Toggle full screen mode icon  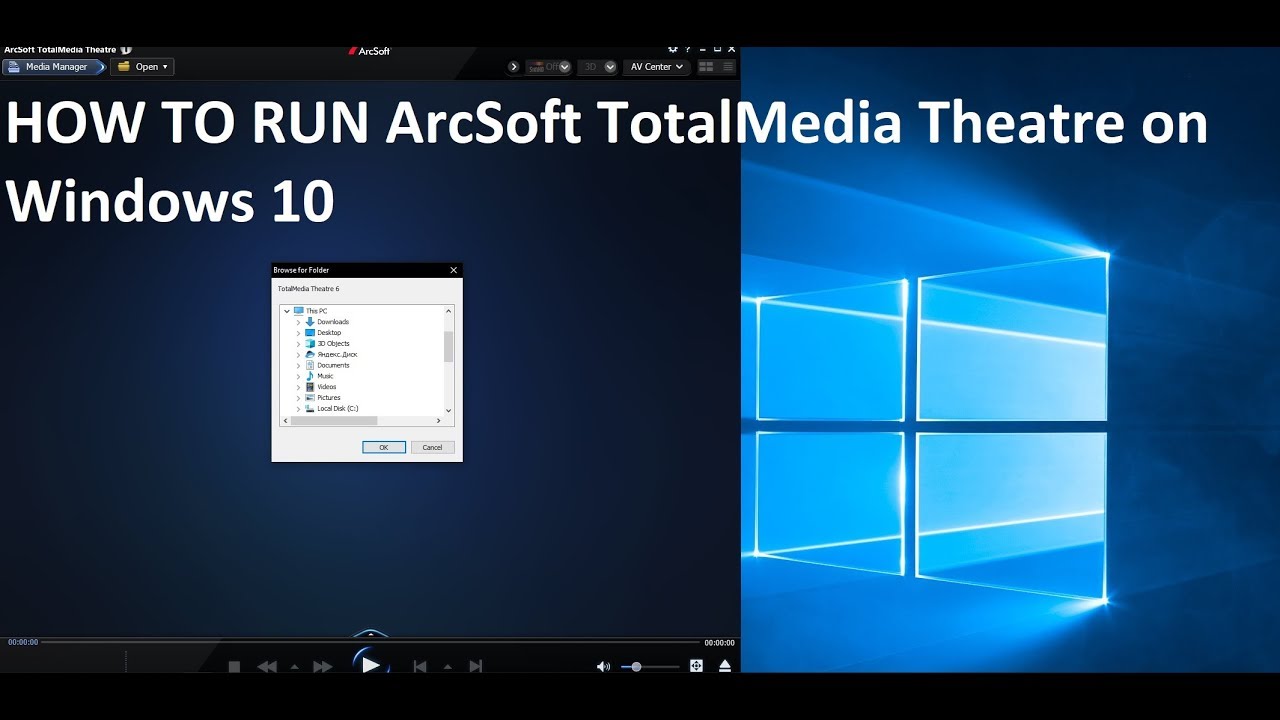(x=697, y=666)
